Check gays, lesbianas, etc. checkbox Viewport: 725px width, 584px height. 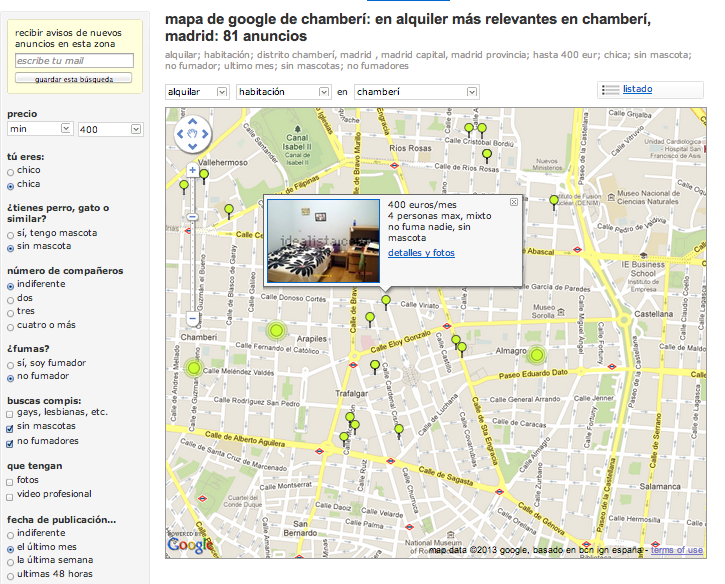click(10, 414)
